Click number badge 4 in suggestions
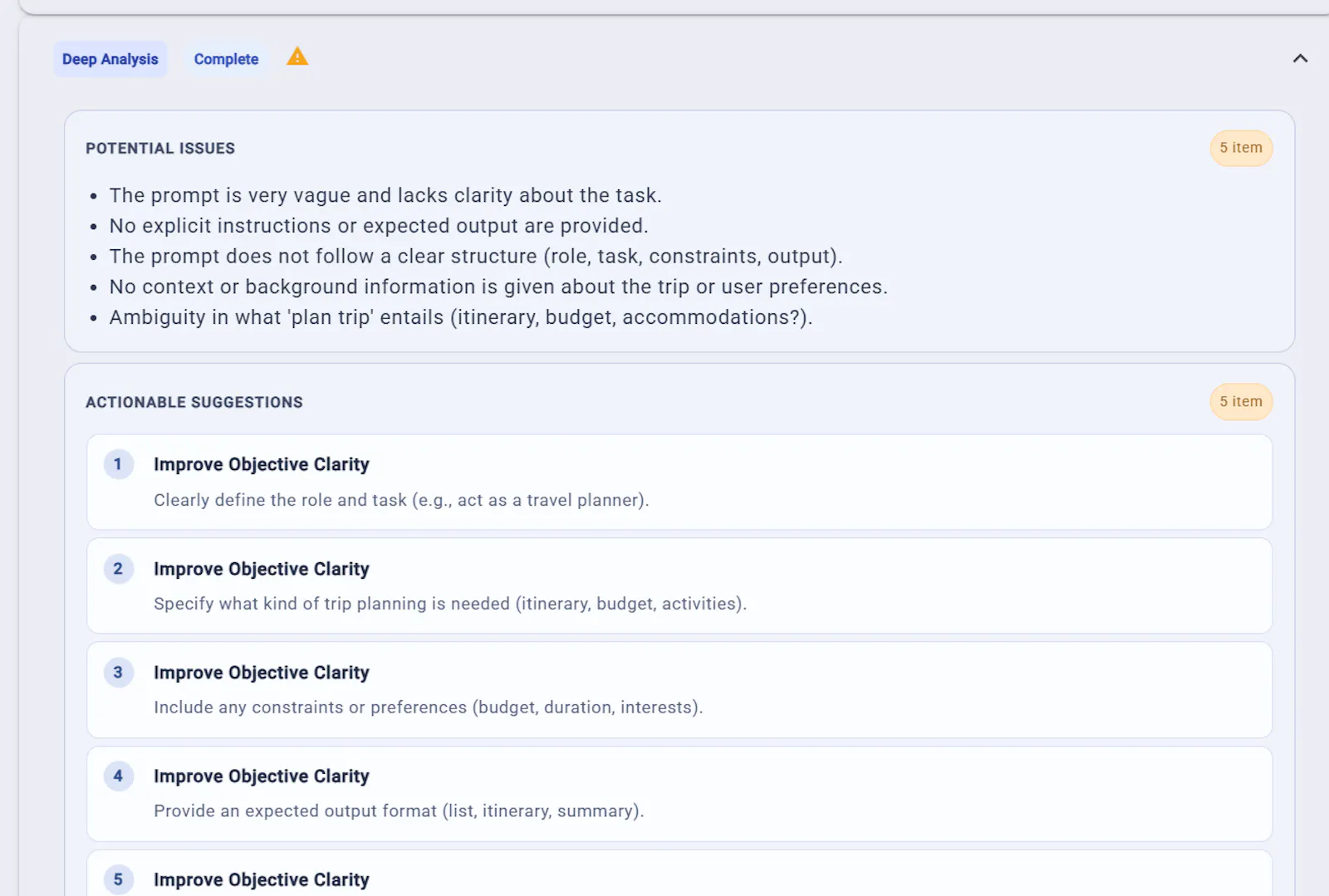The height and width of the screenshot is (896, 1329). (118, 776)
